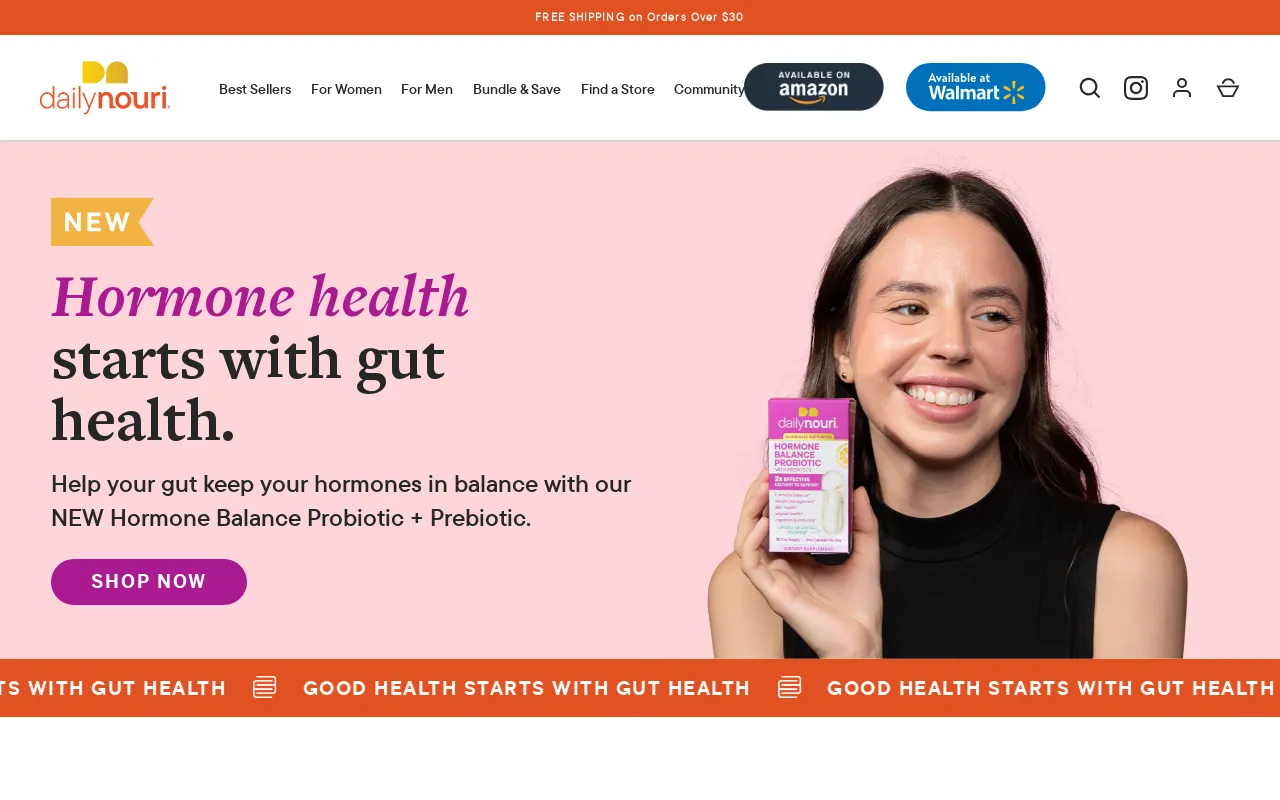Open the search magnifier icon
1280x800 pixels.
(x=1090, y=88)
